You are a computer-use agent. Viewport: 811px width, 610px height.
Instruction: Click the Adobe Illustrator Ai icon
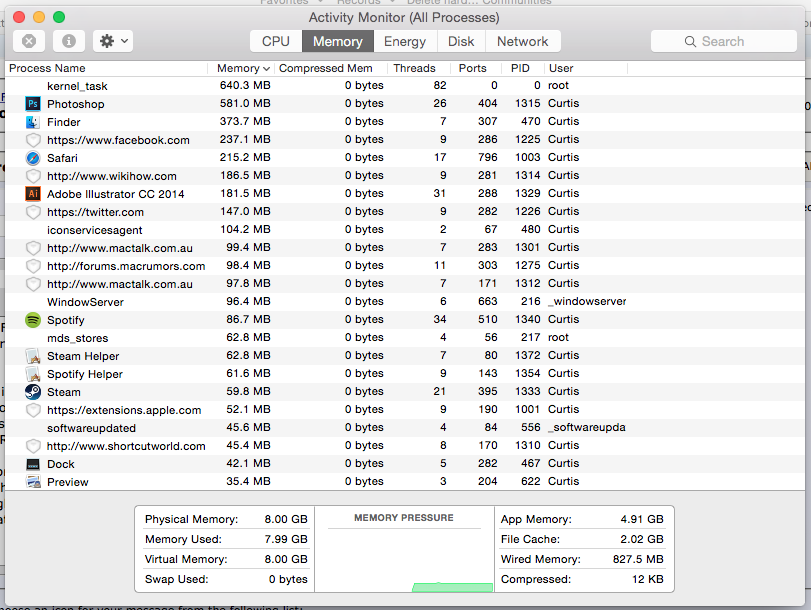pos(33,194)
